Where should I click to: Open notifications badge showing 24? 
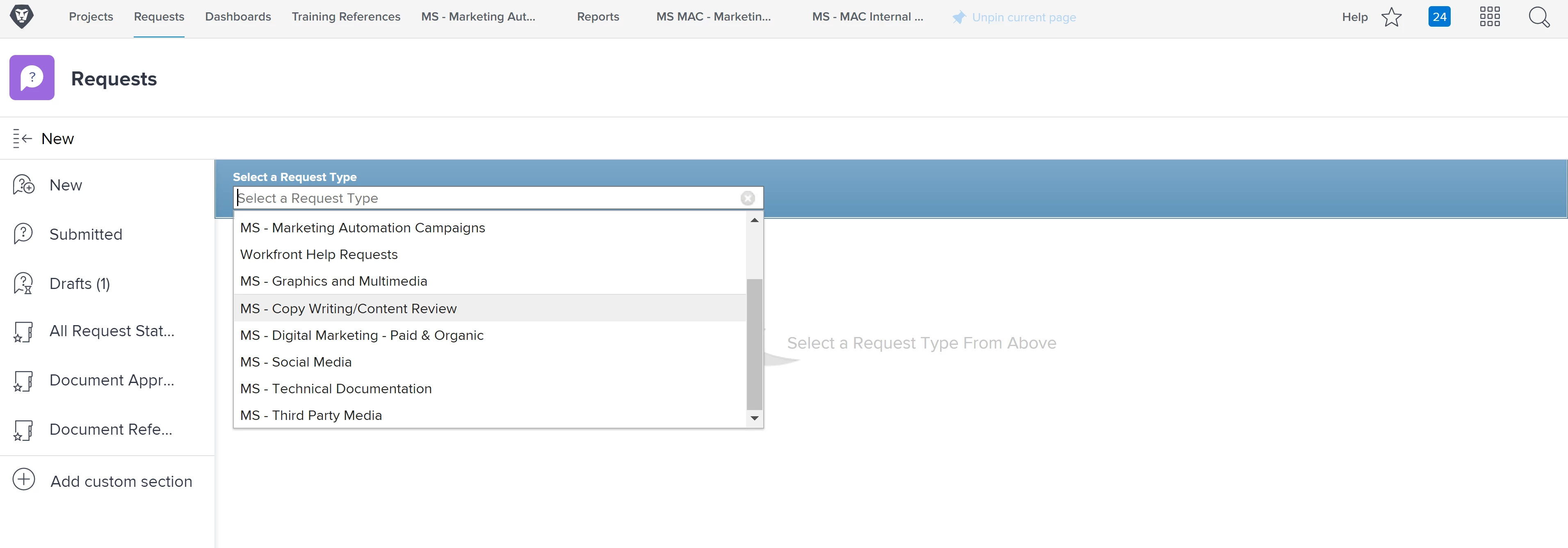1439,17
